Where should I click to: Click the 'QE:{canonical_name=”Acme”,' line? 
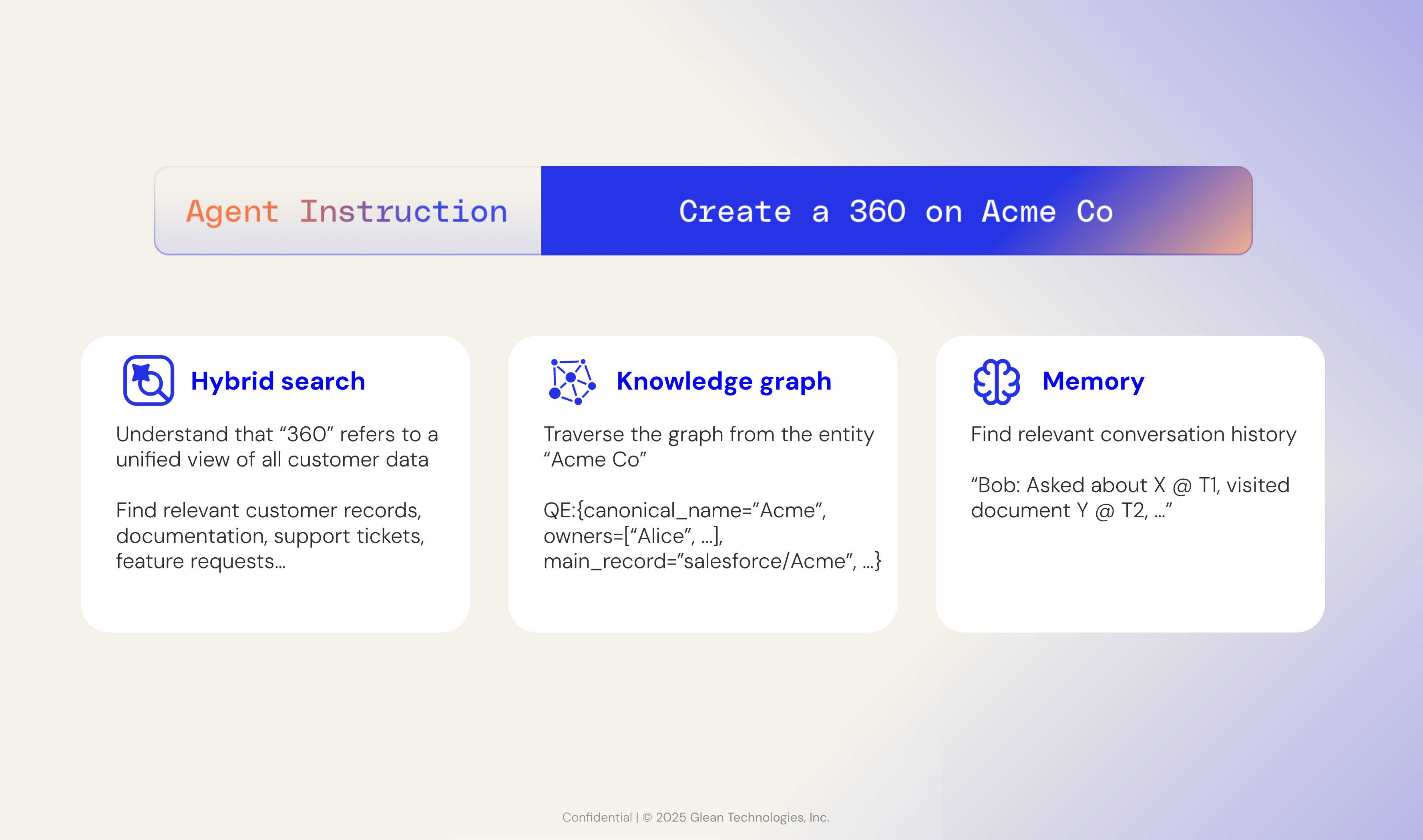685,510
